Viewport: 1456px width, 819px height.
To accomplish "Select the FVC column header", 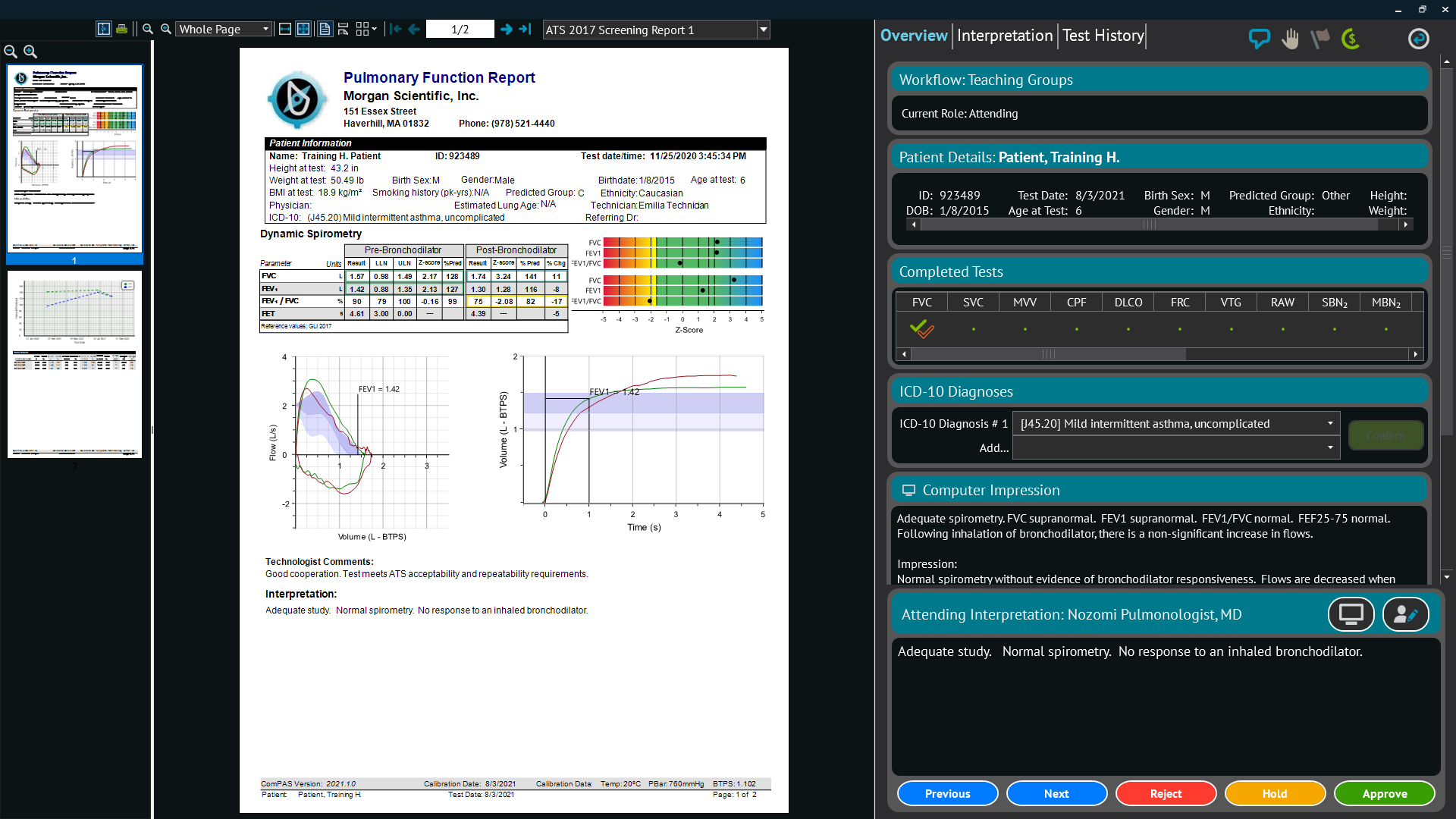I will (x=921, y=303).
